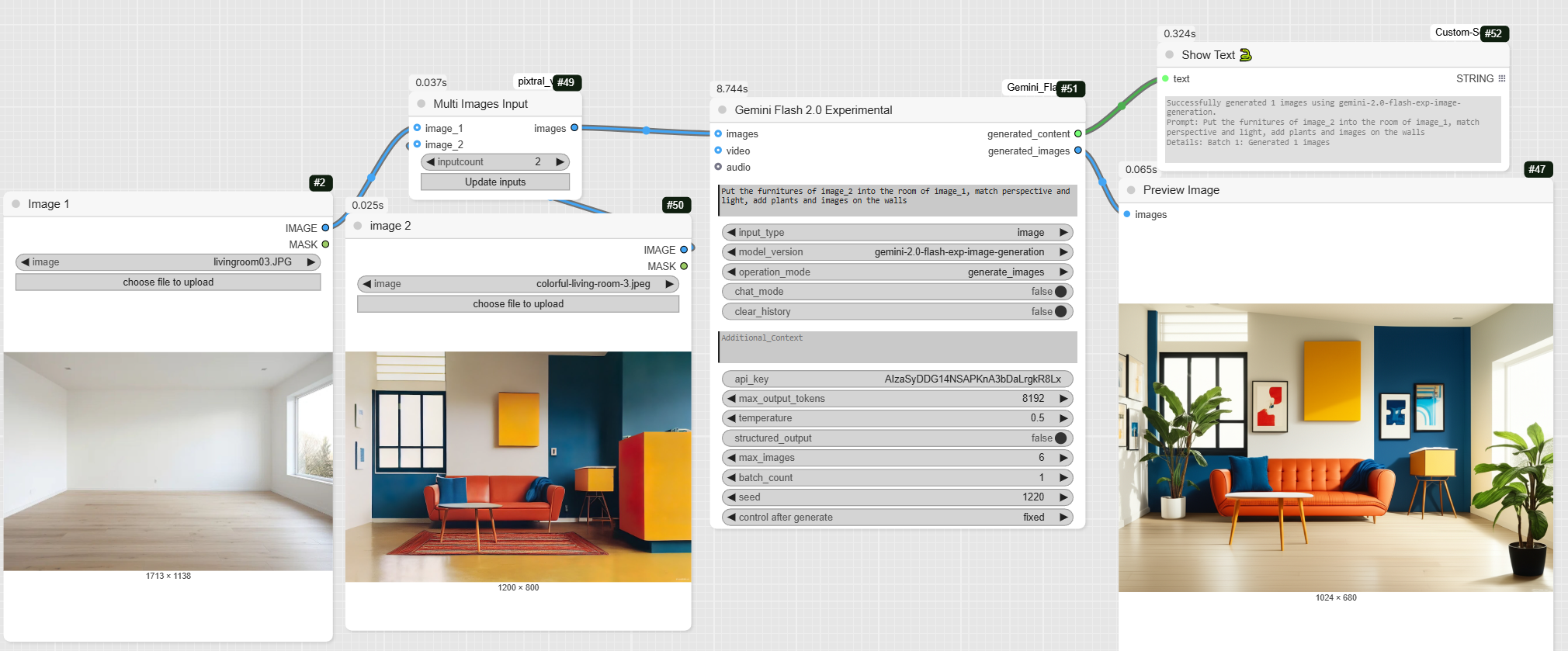1568x651 pixels.
Task: Open the operation_mode selector
Action: tap(897, 272)
